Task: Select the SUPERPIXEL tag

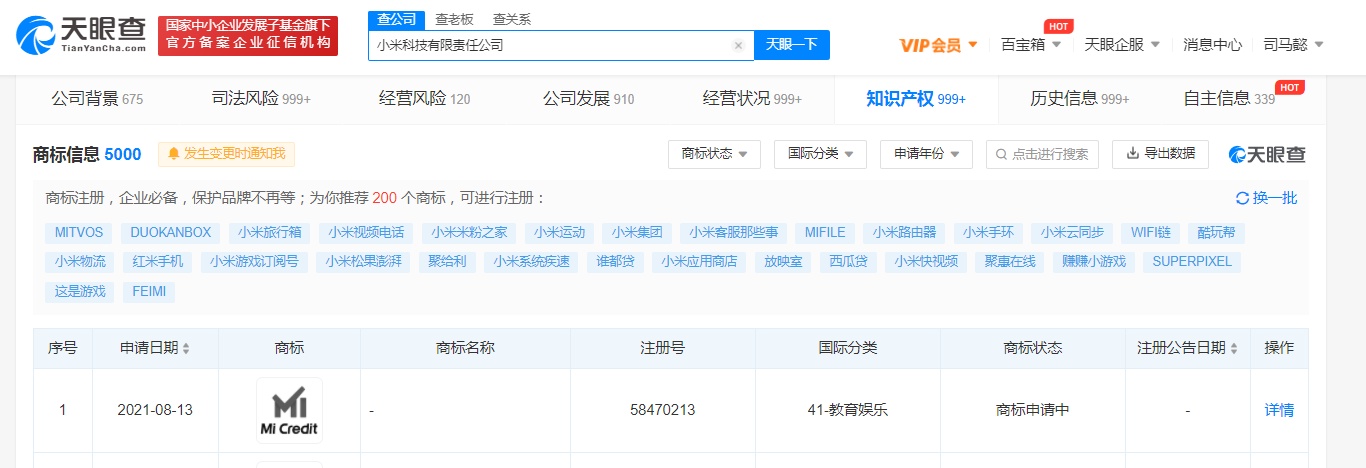Action: [x=1192, y=262]
